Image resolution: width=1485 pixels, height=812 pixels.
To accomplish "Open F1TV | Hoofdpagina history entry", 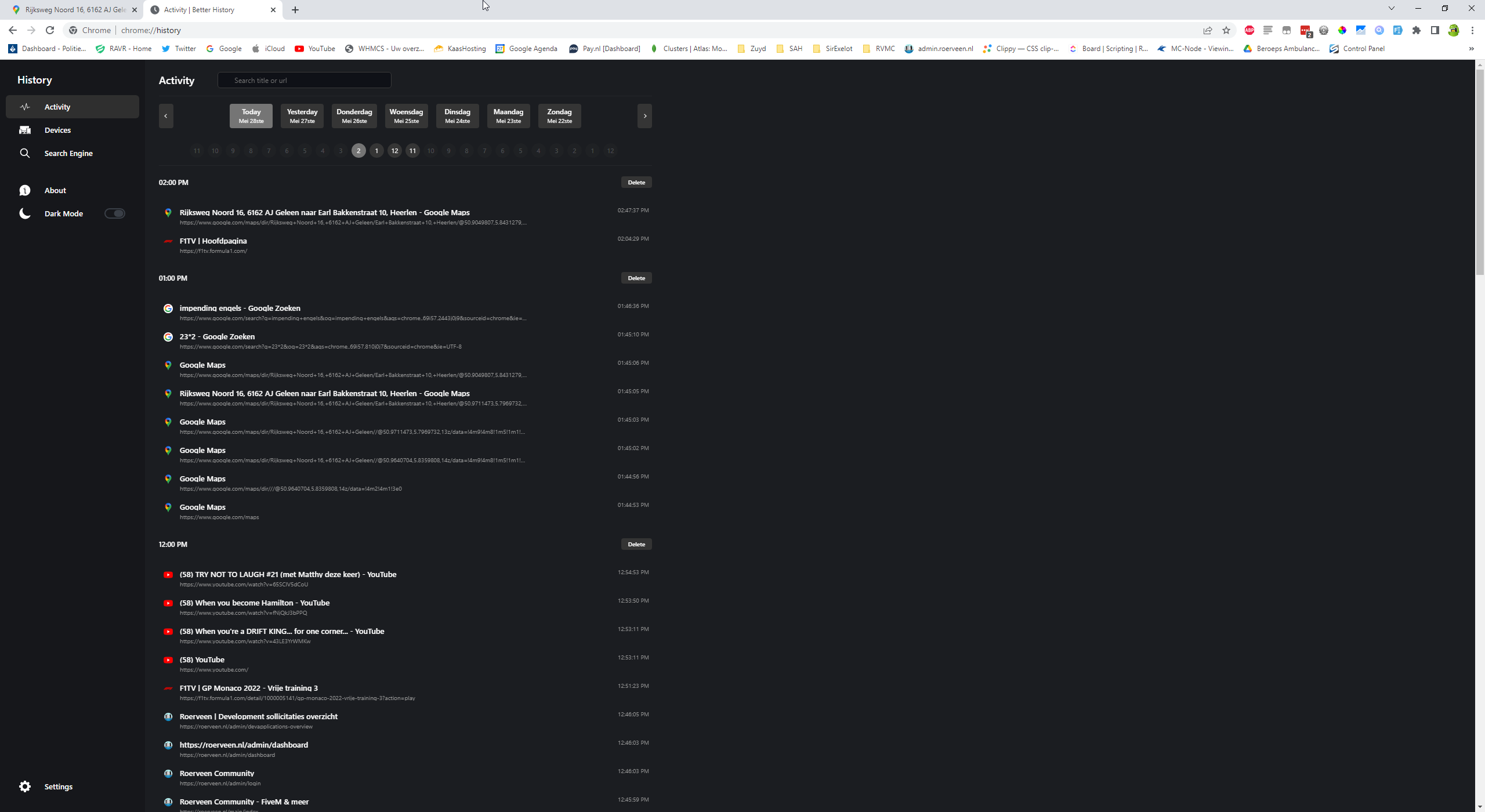I will 213,241.
